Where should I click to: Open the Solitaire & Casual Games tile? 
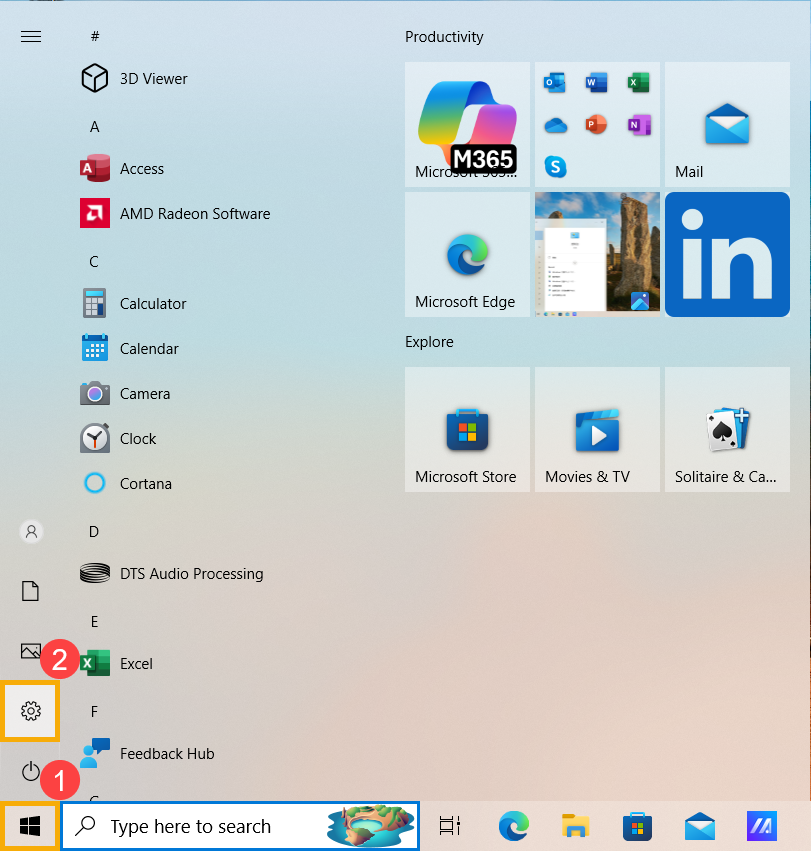(727, 429)
